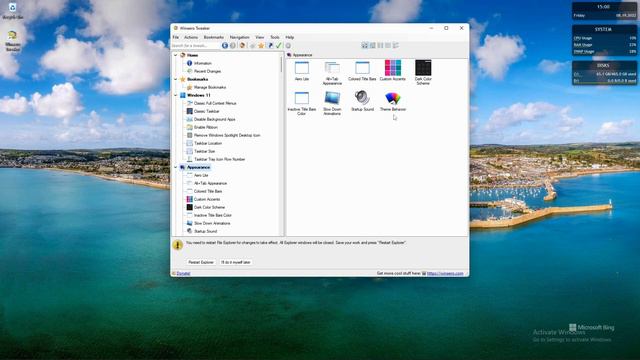
Task: Select Taskbar Size in the tree
Action: pyautogui.click(x=204, y=151)
